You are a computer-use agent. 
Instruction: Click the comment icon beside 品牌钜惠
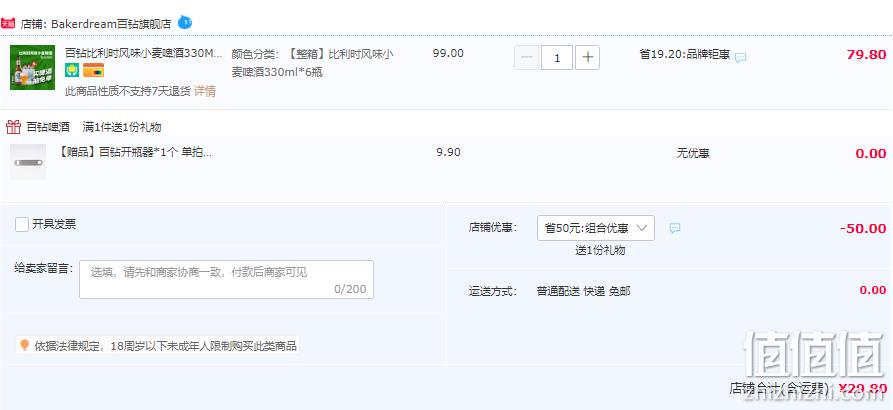coord(740,58)
